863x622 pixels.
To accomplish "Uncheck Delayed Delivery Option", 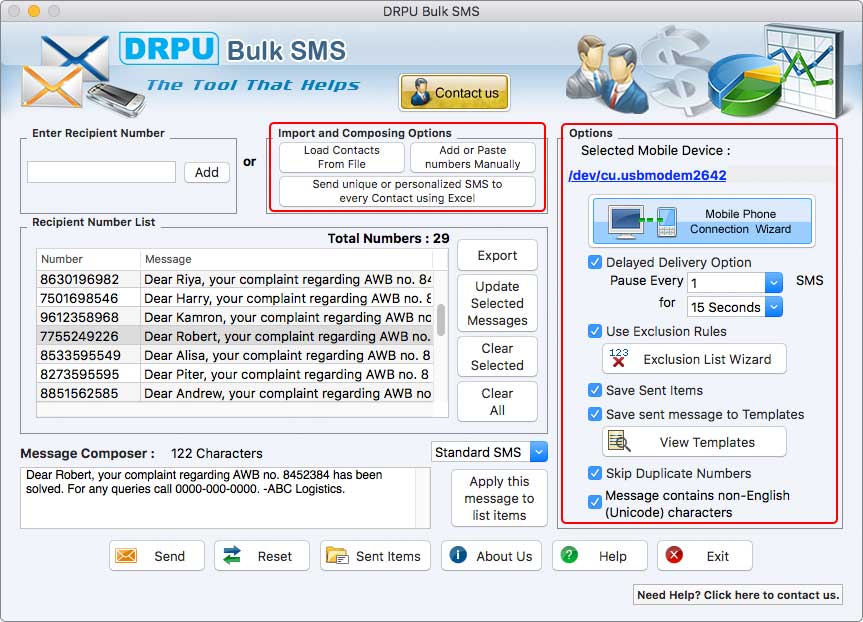I will (594, 262).
